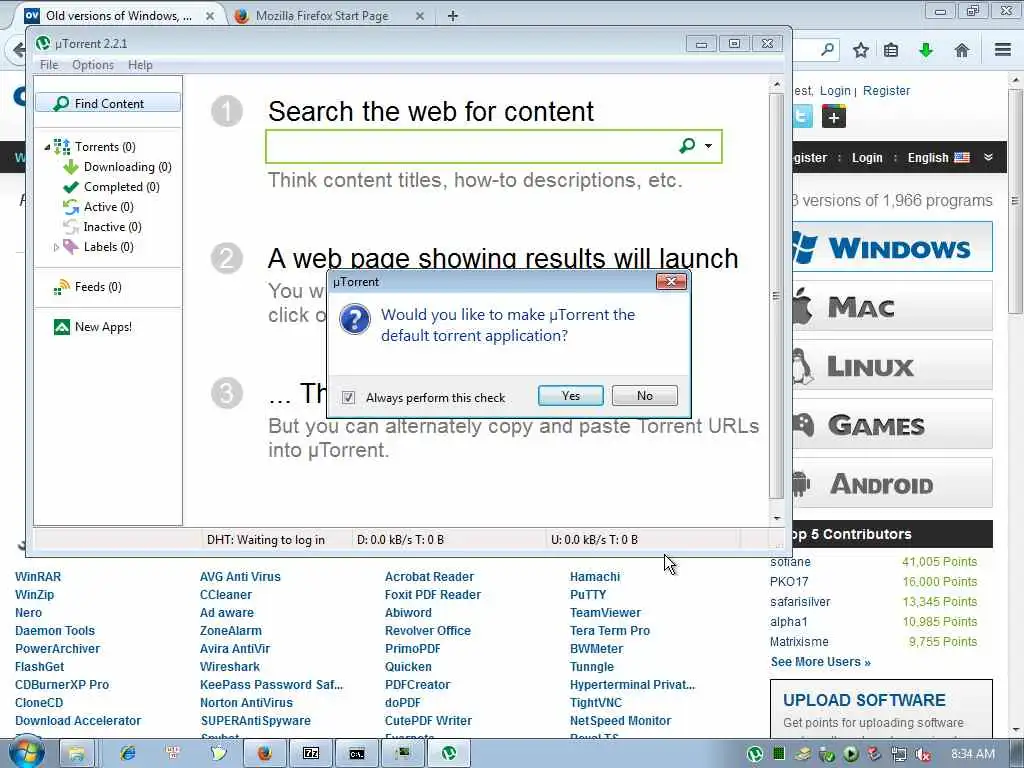Open the CCleaner link
The height and width of the screenshot is (768, 1024).
226,595
